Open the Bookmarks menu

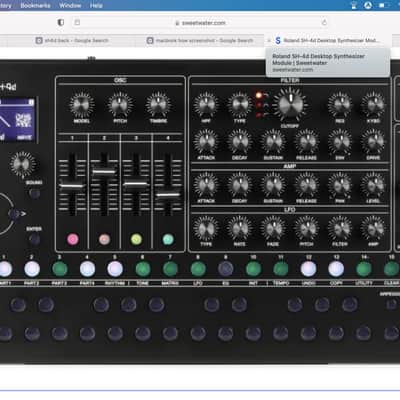click(35, 5)
